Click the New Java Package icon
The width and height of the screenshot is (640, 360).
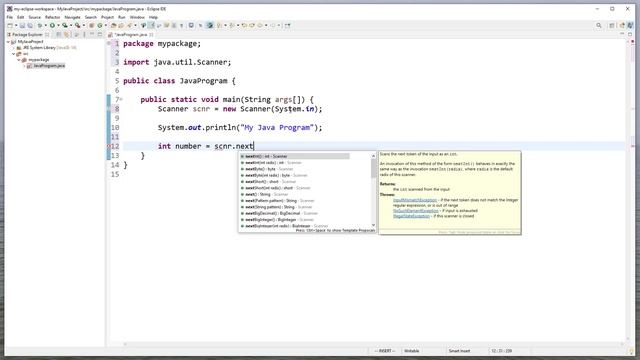tap(91, 25)
